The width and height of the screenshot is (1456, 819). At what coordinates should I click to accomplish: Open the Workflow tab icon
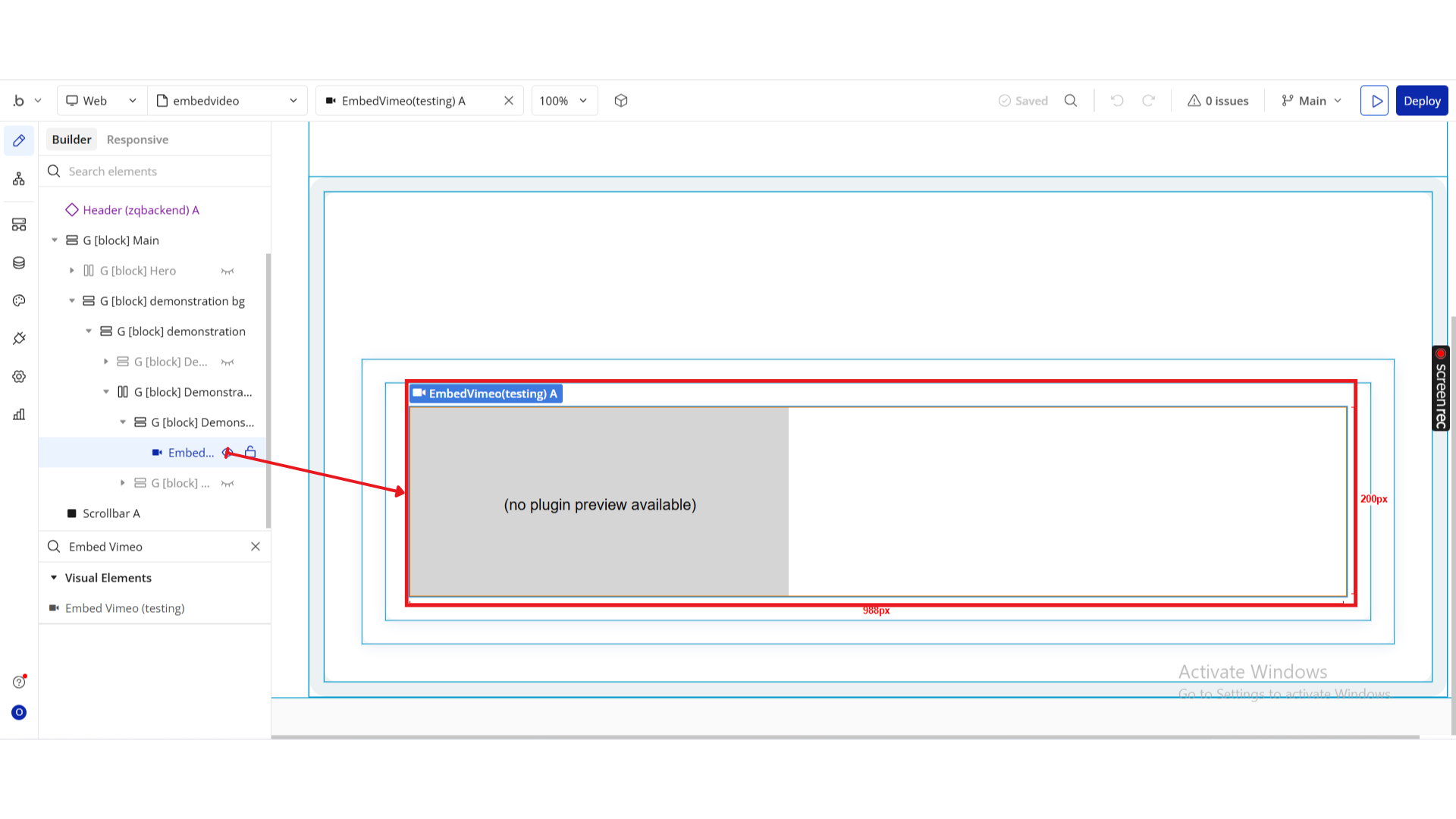pos(19,179)
